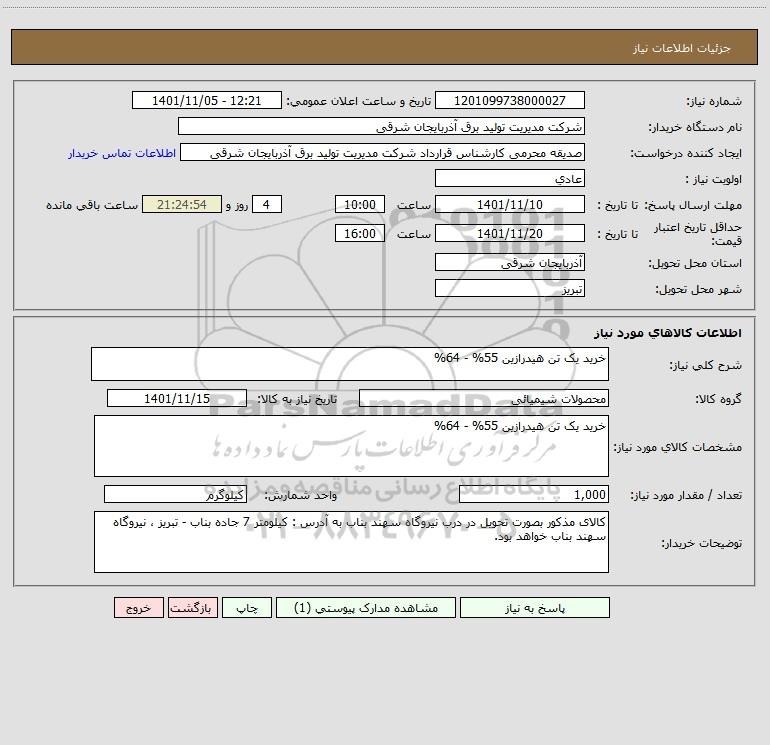
Task: Click the استان محل تحویل label
Action: click(695, 264)
